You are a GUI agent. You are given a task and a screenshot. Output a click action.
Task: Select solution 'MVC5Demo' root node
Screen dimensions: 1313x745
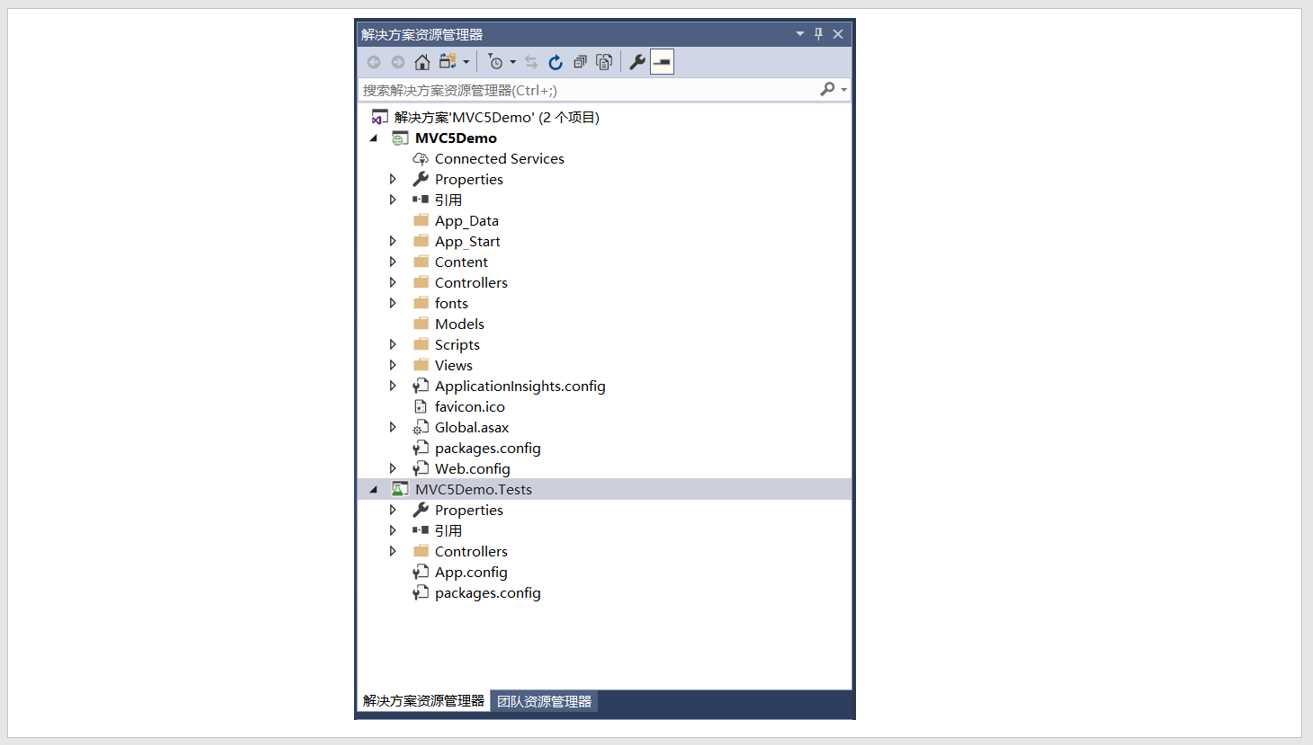pos(497,117)
